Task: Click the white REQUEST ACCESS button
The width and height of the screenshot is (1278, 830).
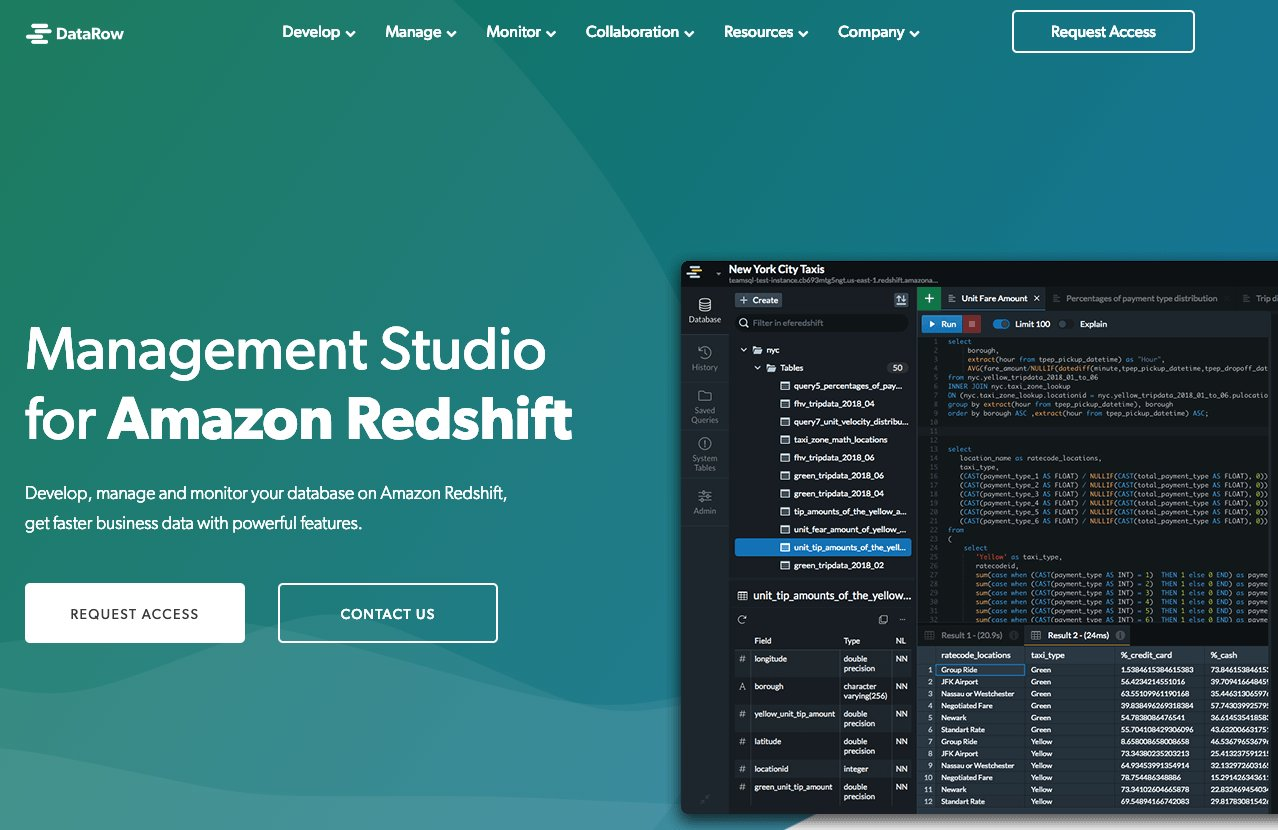Action: [135, 613]
